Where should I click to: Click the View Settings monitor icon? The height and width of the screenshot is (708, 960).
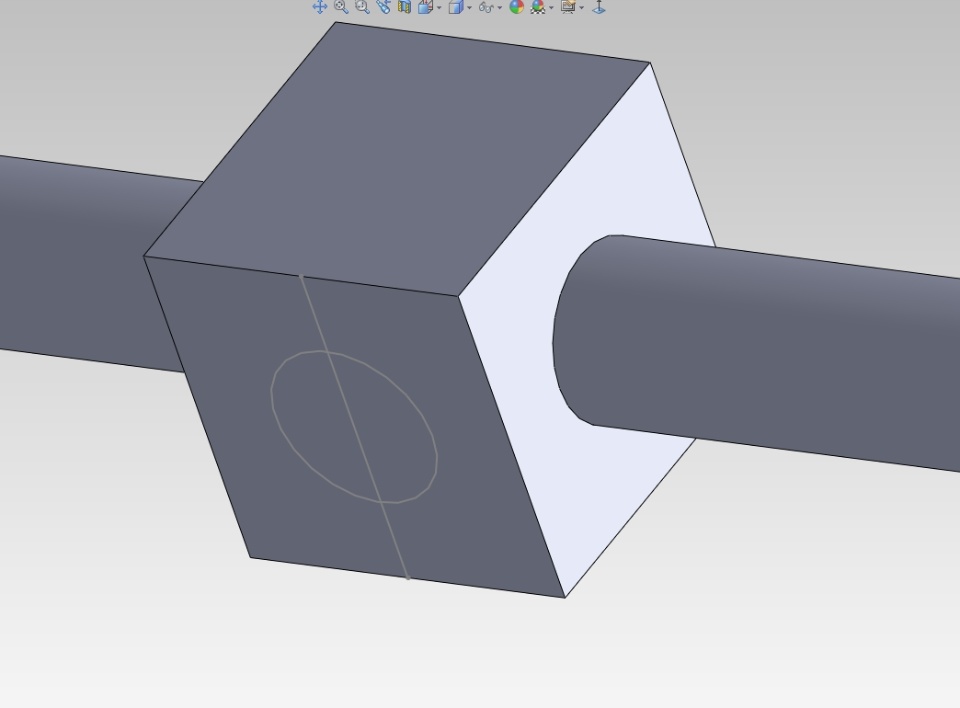[568, 7]
